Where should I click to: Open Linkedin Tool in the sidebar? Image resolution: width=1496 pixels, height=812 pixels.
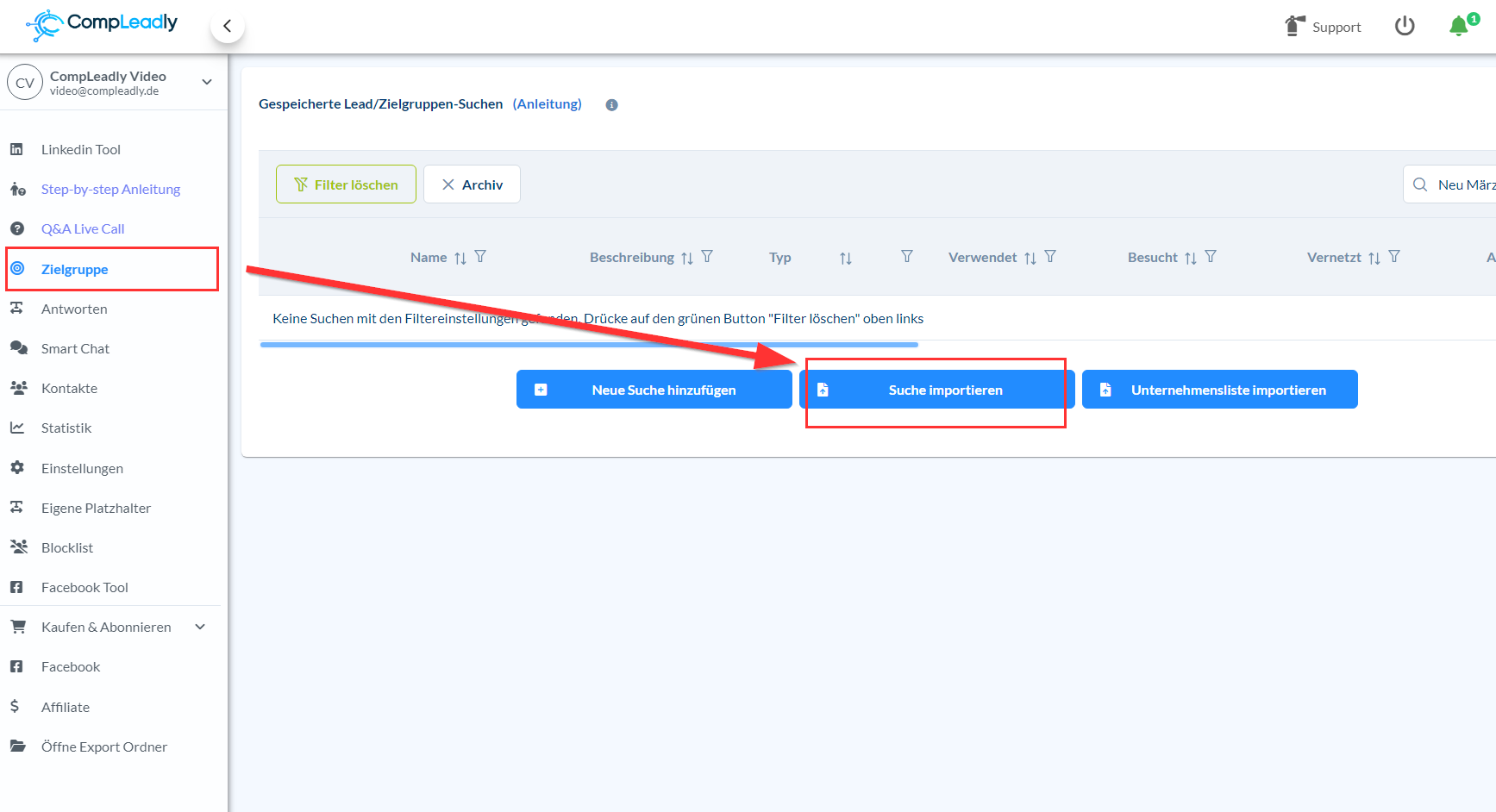(80, 149)
